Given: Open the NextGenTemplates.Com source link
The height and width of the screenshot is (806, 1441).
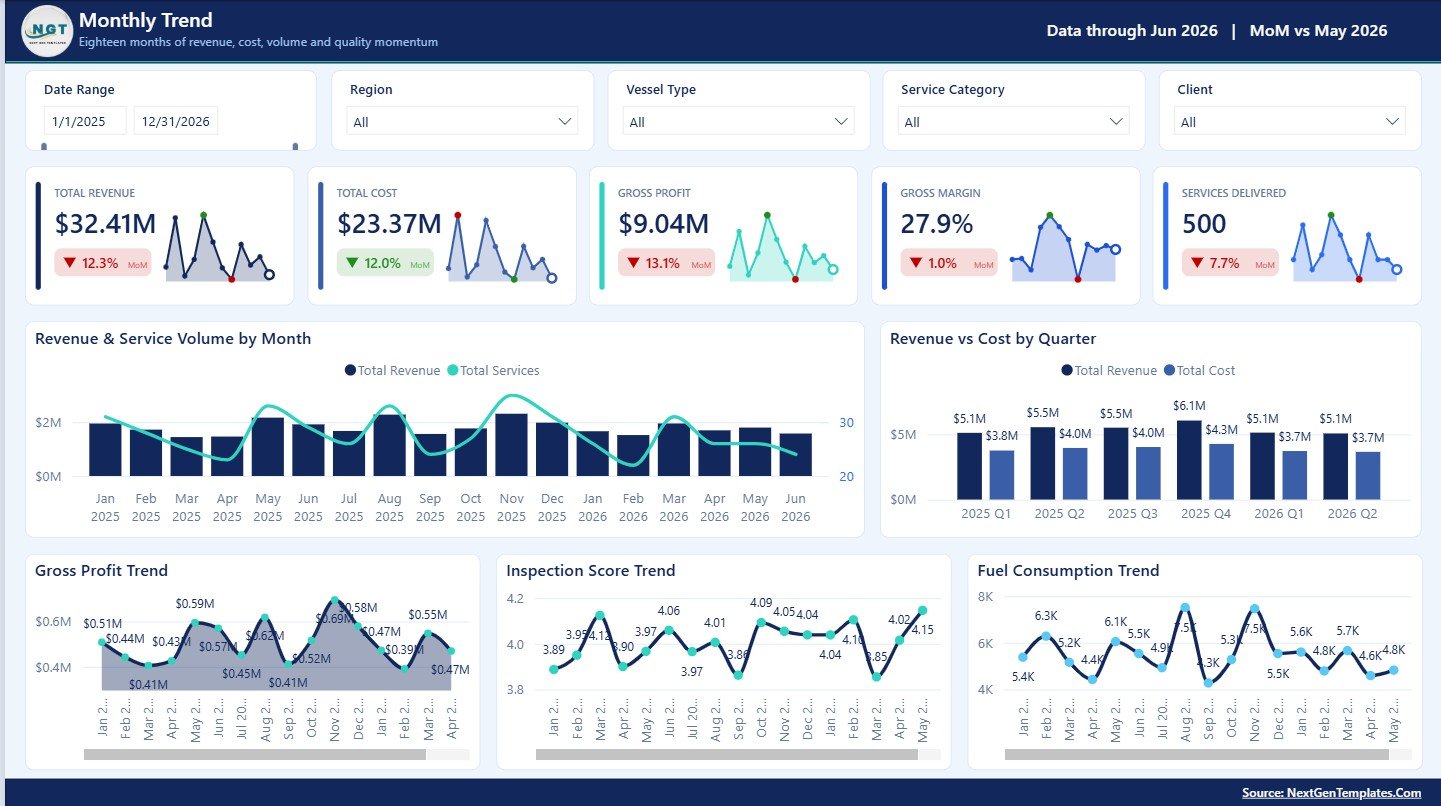Looking at the screenshot, I should click(1331, 792).
